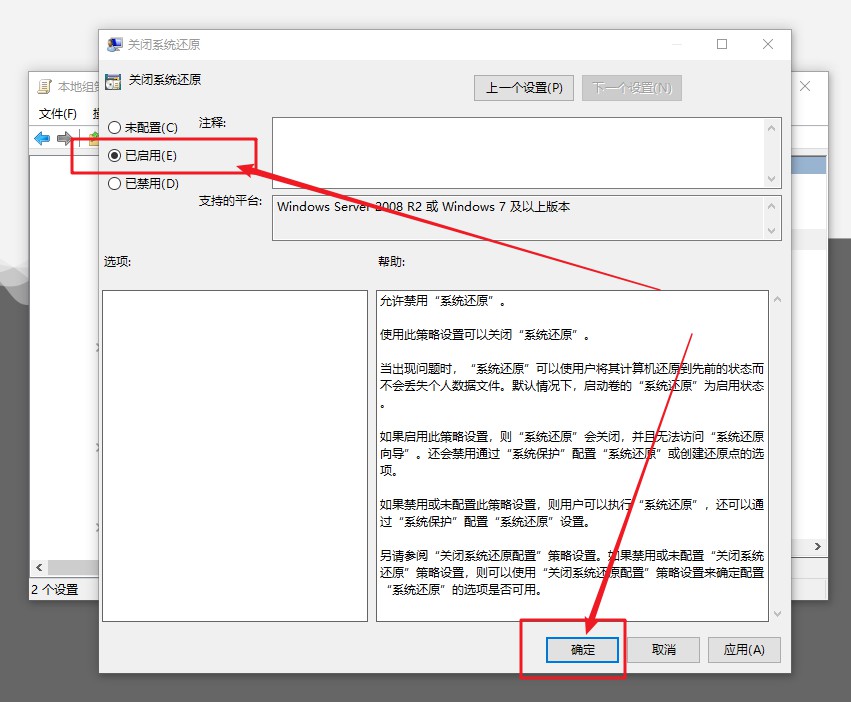The height and width of the screenshot is (702, 851).
Task: Click the 下一个设置(N) button
Action: point(632,88)
